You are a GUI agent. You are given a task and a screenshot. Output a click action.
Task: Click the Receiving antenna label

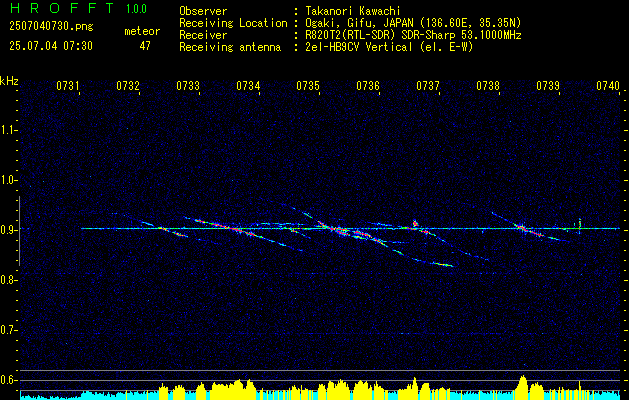click(230, 47)
